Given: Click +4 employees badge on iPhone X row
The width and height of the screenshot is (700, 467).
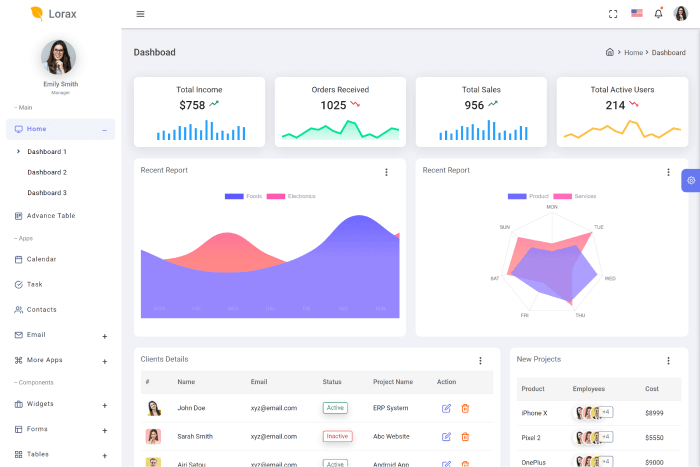Looking at the screenshot, I should coord(606,412).
